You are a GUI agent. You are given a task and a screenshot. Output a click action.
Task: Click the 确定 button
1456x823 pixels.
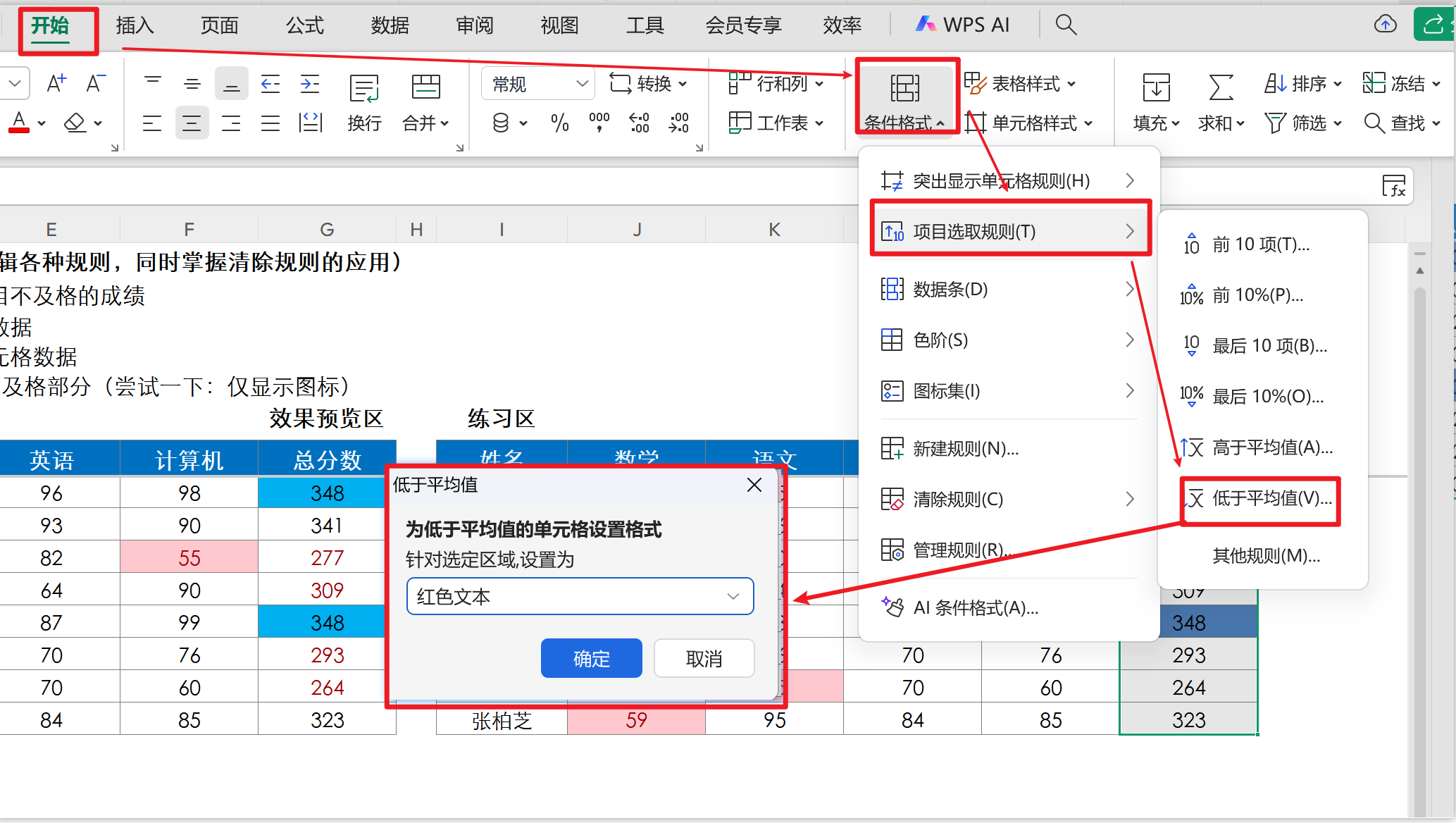coord(591,658)
